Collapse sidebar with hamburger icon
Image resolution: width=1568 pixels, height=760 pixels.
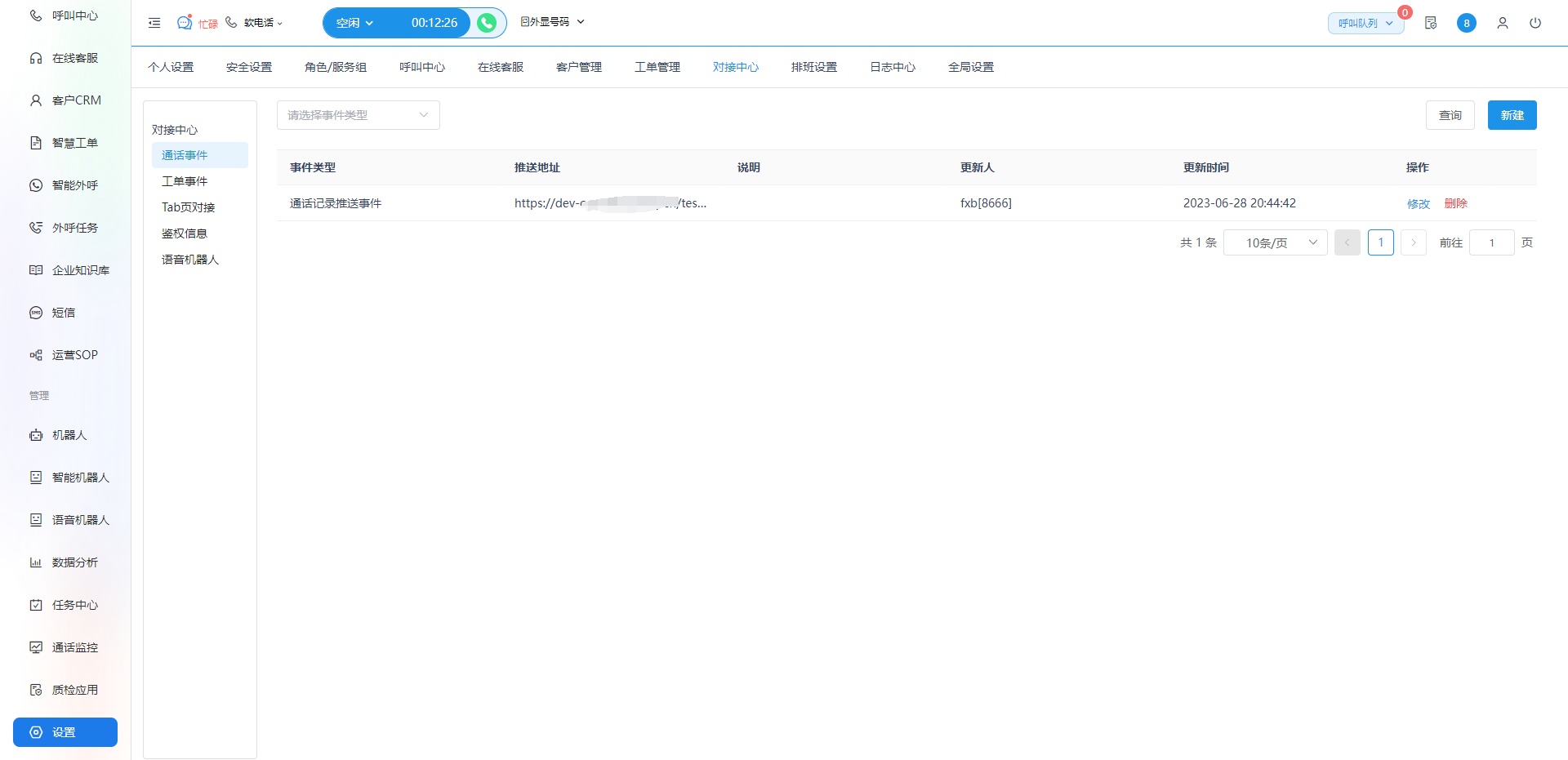154,23
